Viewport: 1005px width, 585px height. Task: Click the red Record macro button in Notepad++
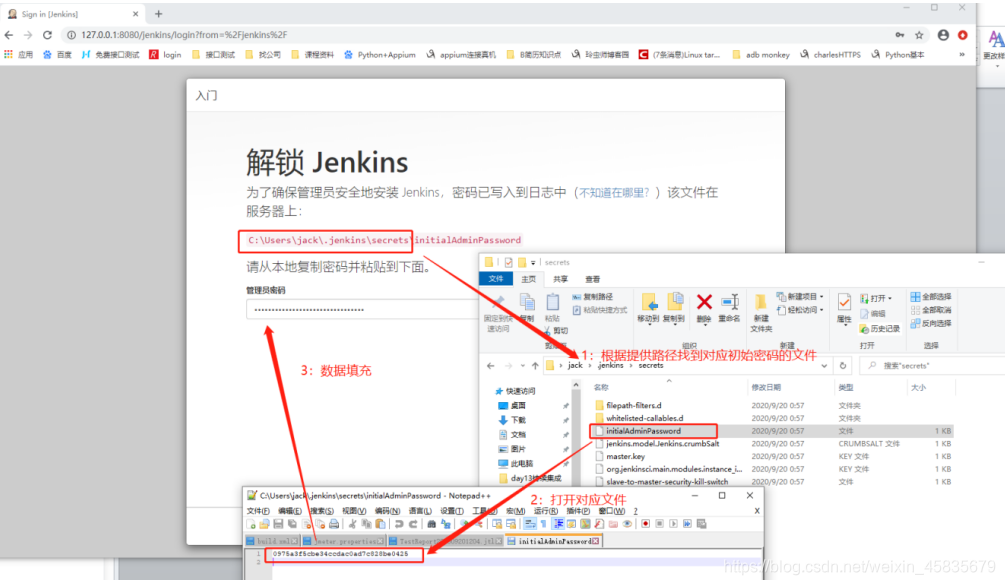coord(645,524)
